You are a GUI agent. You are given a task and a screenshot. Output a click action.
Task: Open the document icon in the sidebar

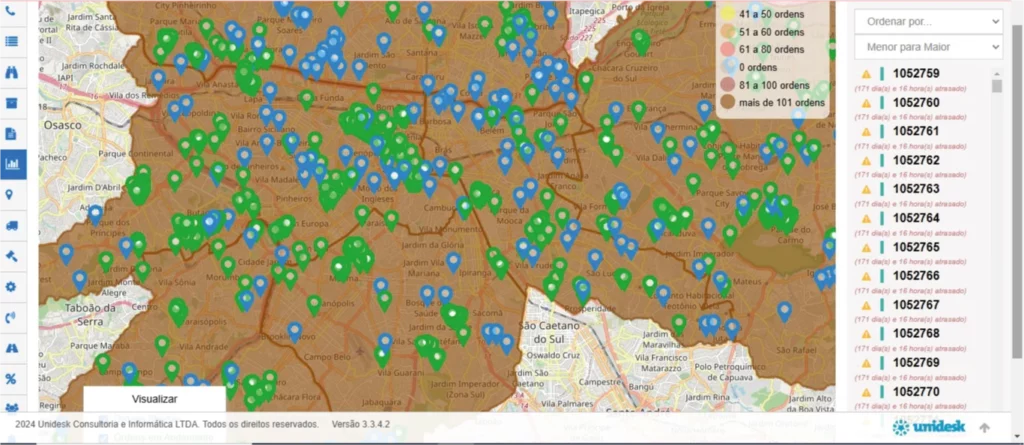[12, 133]
